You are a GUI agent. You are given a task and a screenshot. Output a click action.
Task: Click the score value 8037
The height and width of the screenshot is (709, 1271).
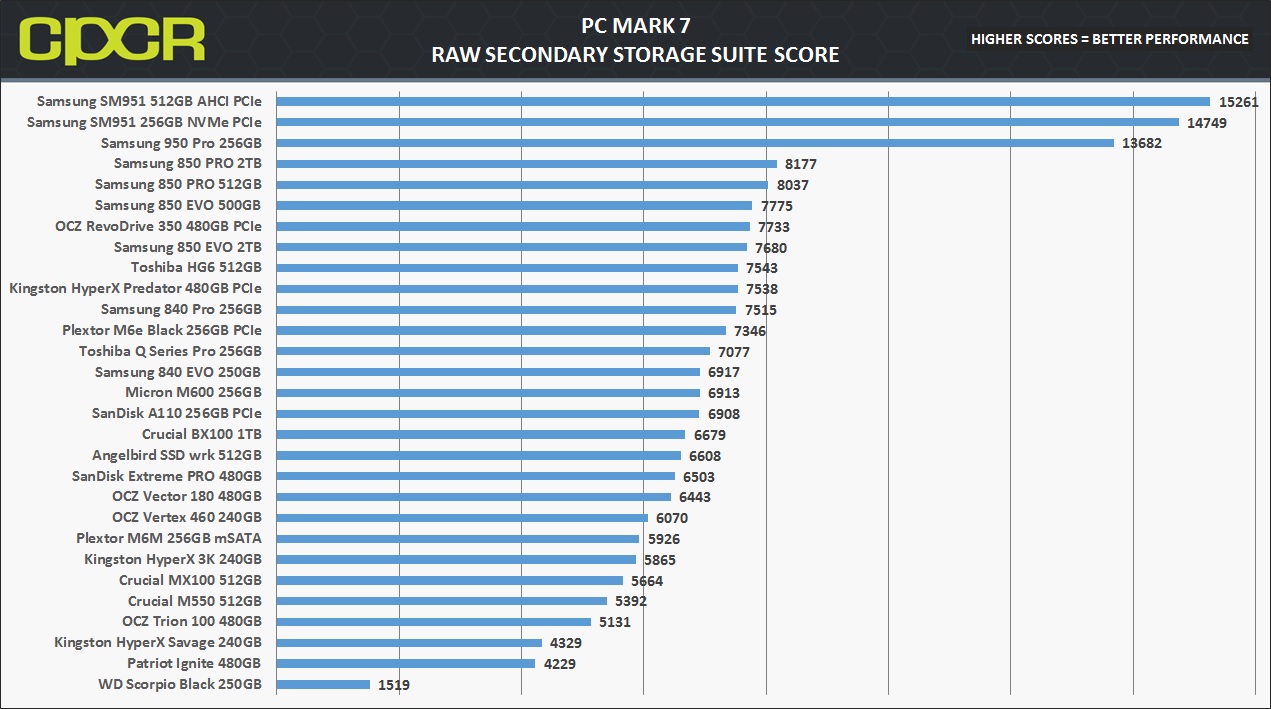[792, 185]
